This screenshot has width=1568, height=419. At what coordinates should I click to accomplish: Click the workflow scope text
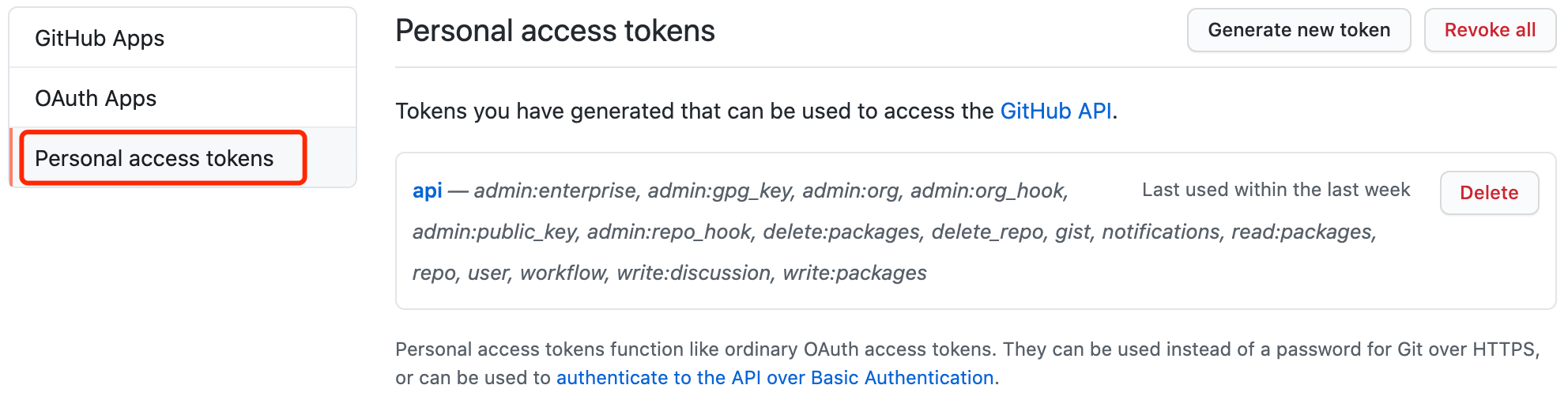click(x=563, y=273)
